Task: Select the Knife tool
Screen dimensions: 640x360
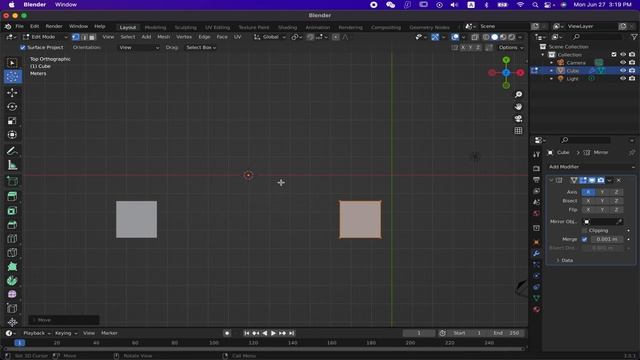Action: pos(12,253)
